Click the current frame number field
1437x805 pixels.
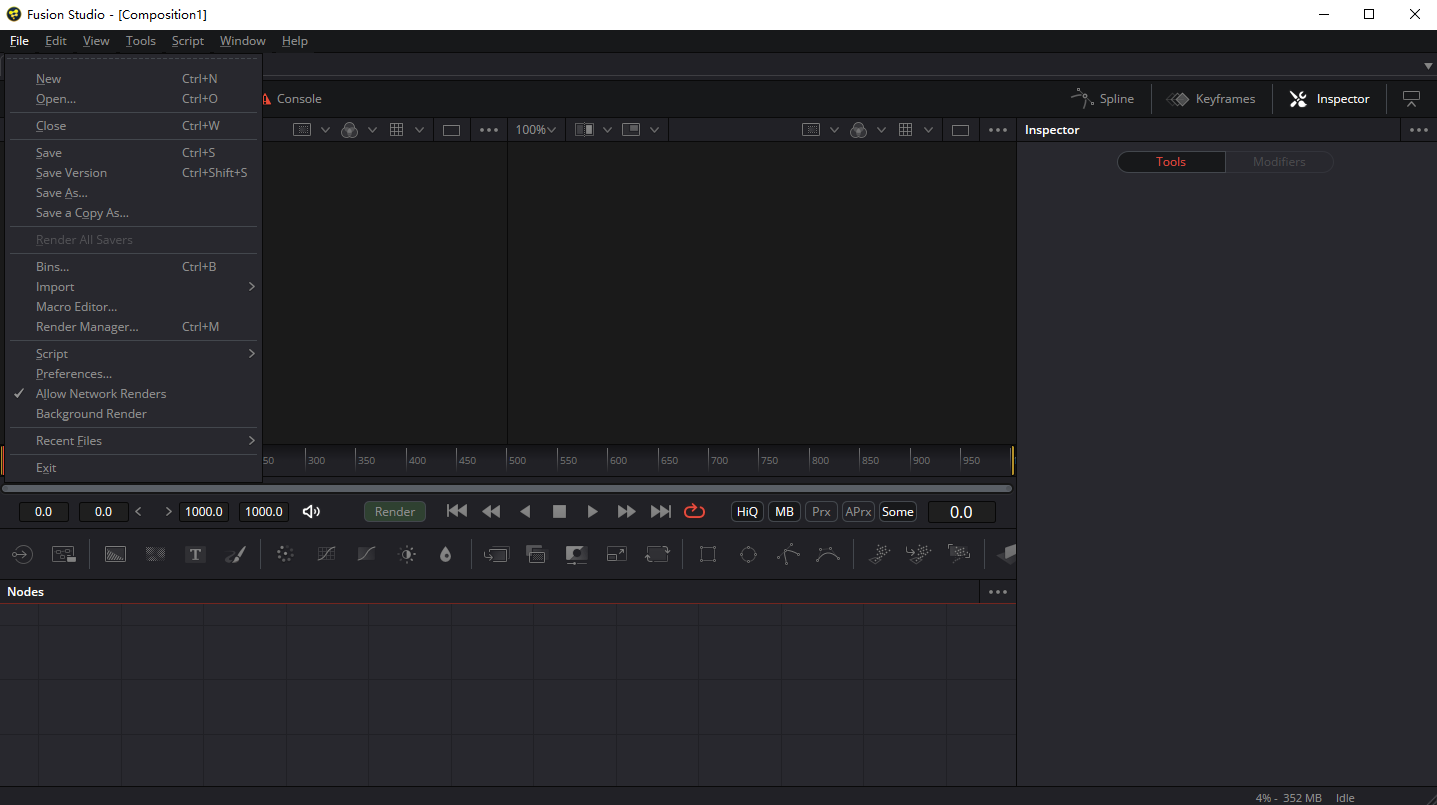pos(961,512)
